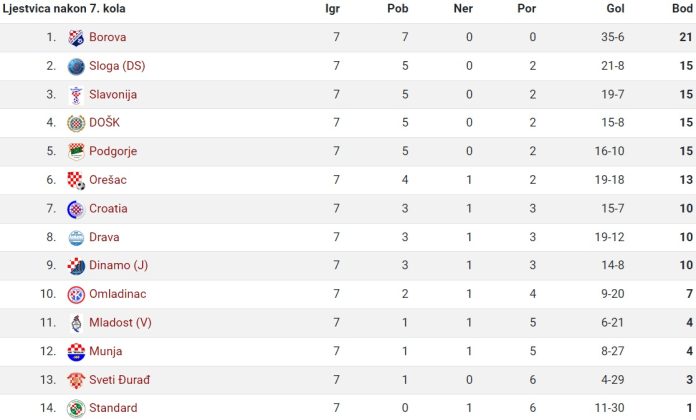Click the Dinamo (J) crest icon

point(76,266)
